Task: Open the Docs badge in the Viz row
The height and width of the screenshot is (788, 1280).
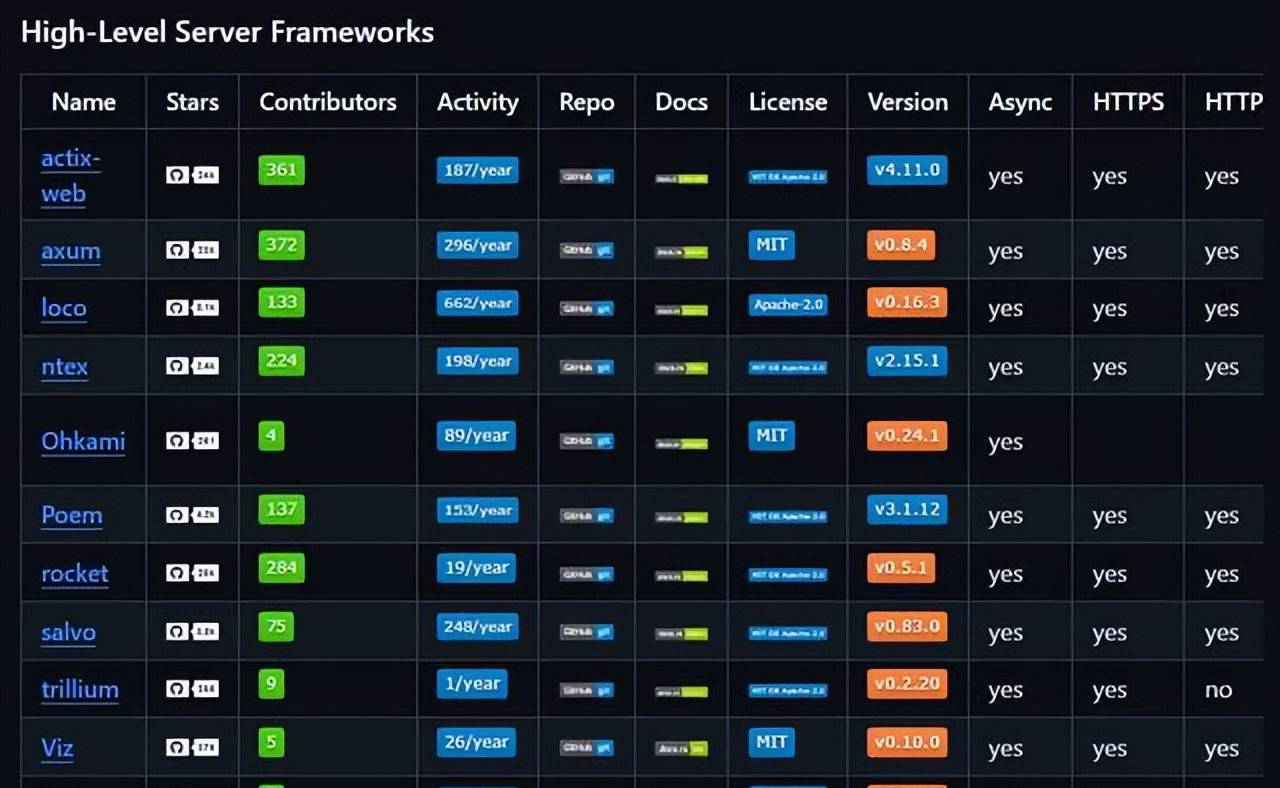Action: (x=682, y=748)
